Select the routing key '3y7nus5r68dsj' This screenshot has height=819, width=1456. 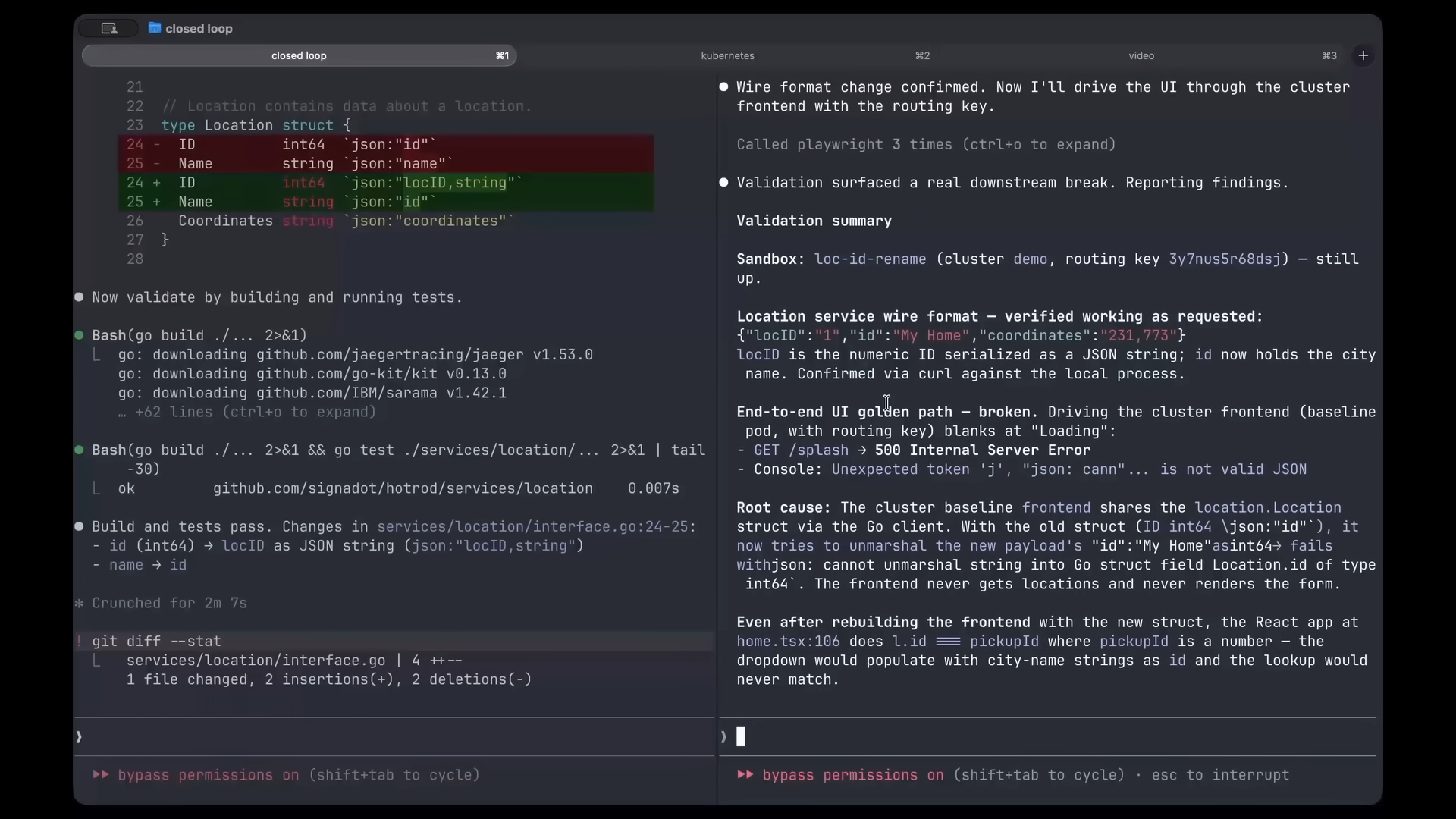point(1225,259)
